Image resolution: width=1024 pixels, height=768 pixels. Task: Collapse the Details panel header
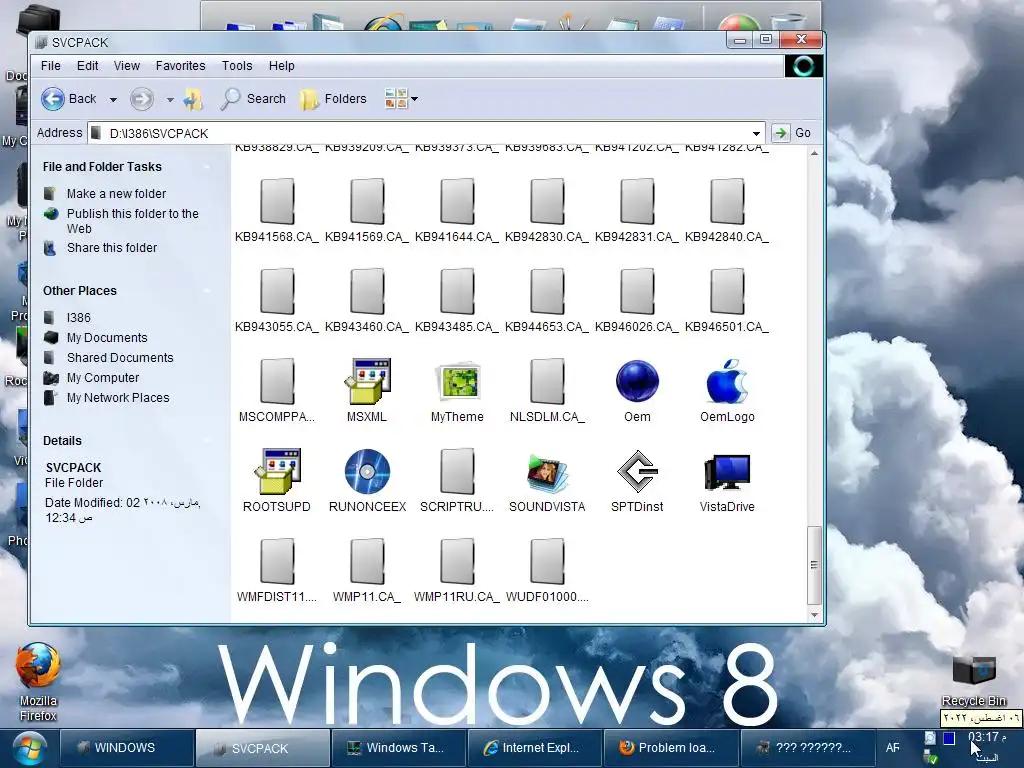point(206,441)
